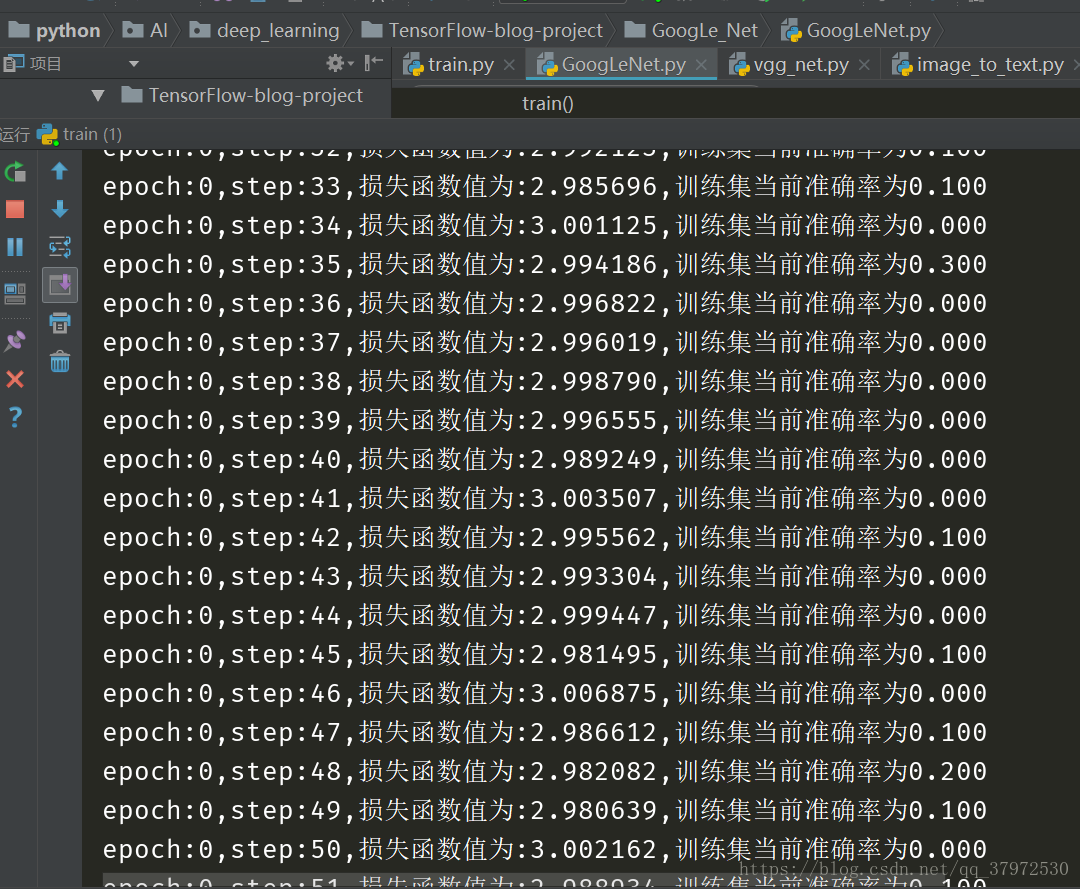Image resolution: width=1080 pixels, height=889 pixels.
Task: Stop the running train process
Action: click(x=15, y=209)
